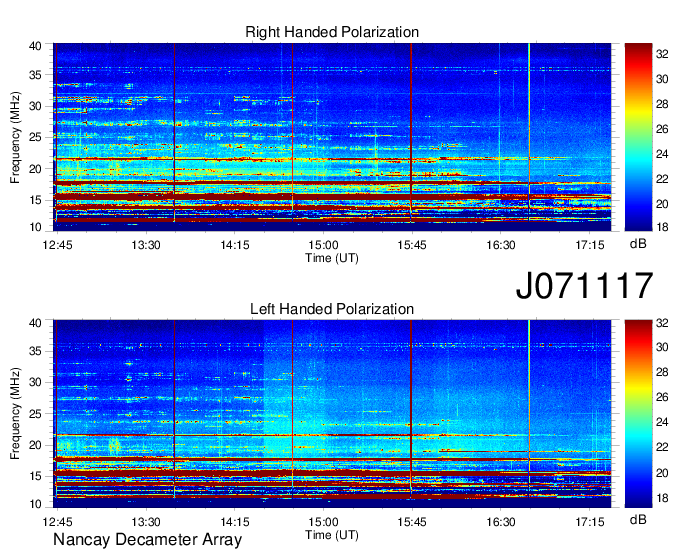Click the 20 value on lower color bar scale

click(x=662, y=473)
